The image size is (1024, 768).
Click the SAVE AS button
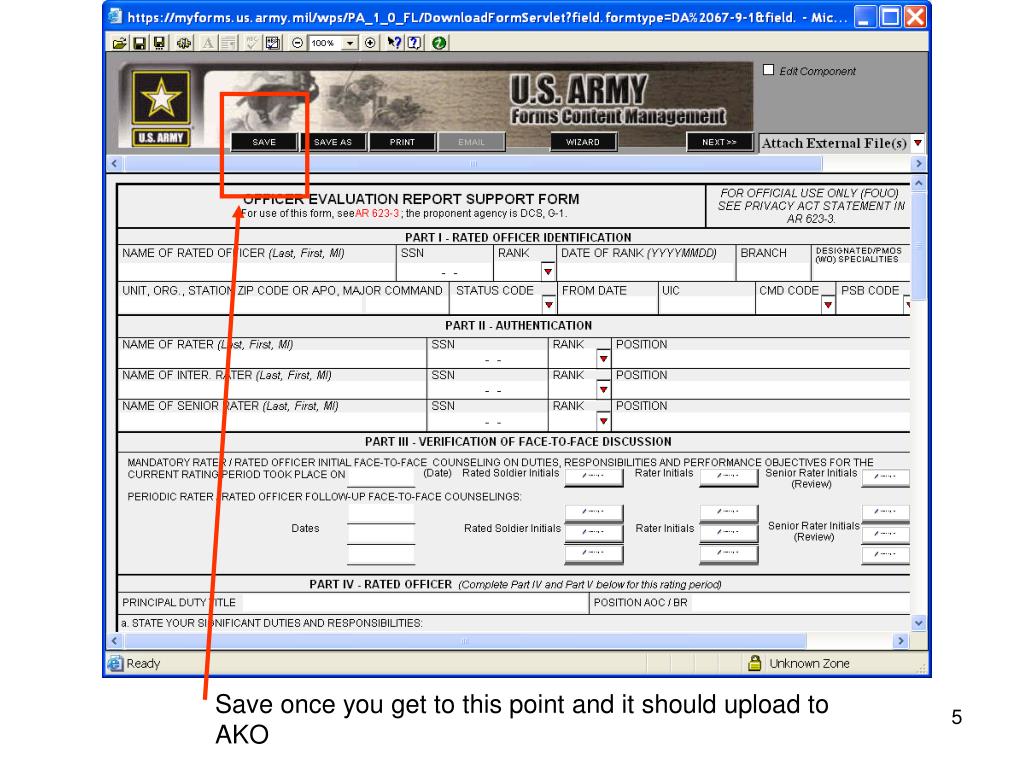pyautogui.click(x=332, y=142)
